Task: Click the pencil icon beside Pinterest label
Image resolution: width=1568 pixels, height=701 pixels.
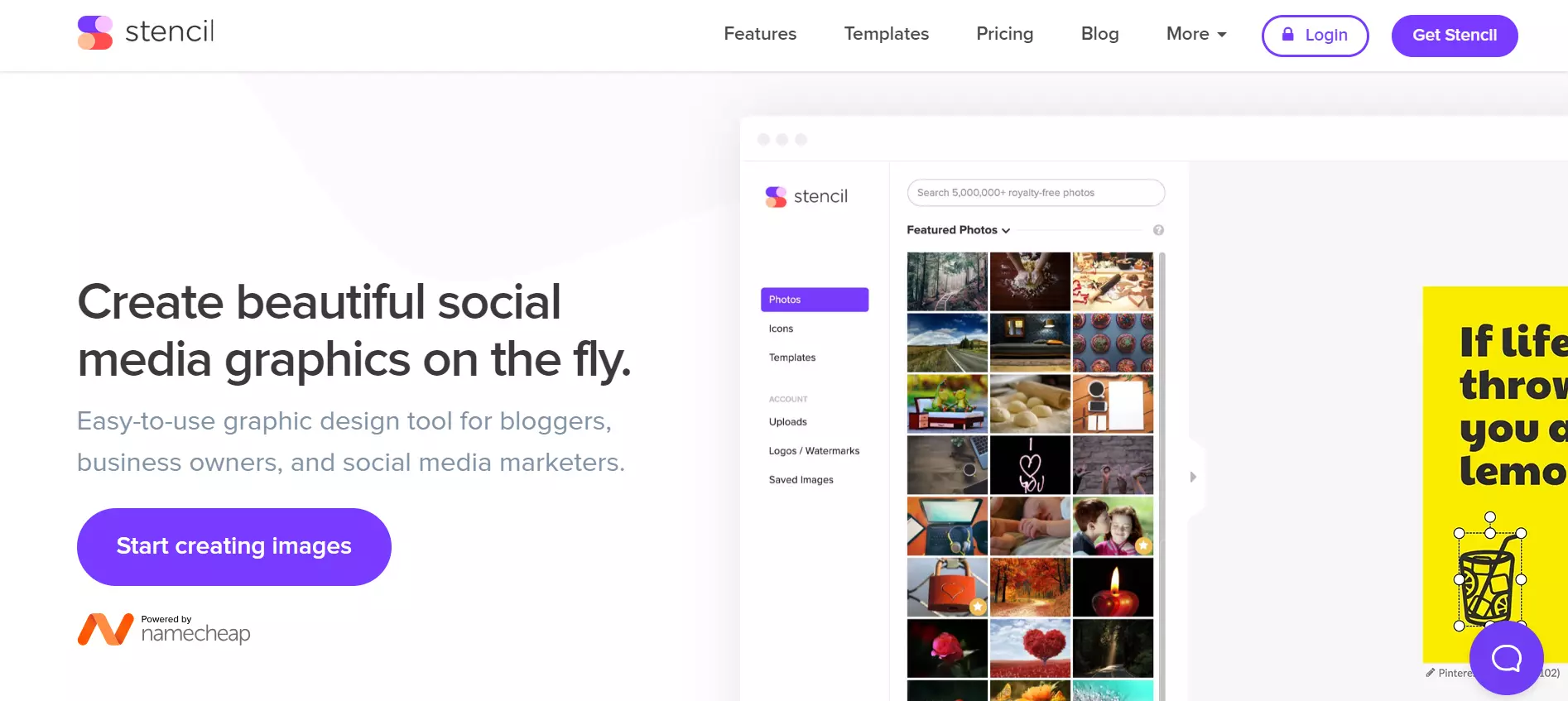Action: [x=1430, y=673]
